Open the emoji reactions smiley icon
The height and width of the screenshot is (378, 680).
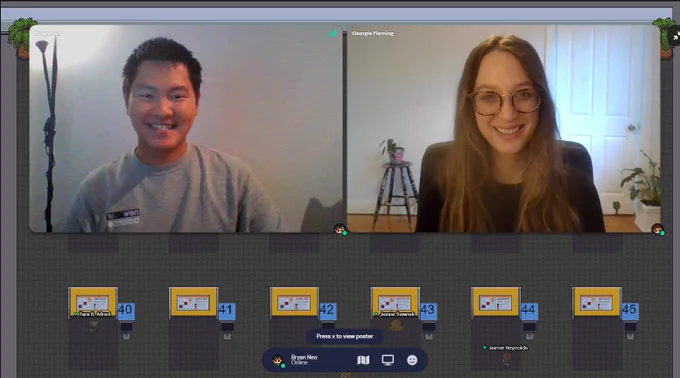(x=412, y=360)
